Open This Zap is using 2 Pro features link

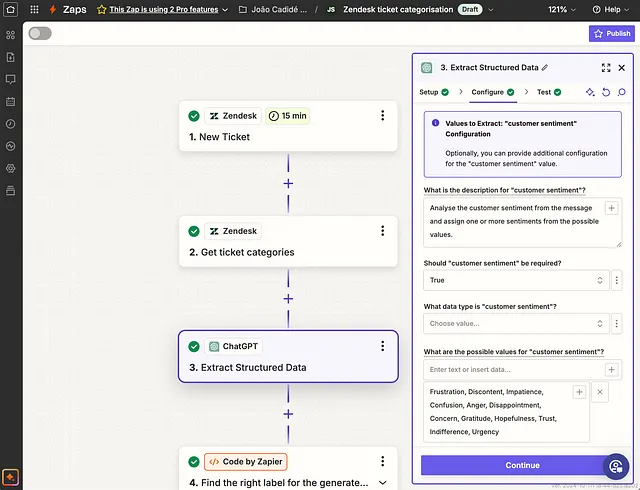[164, 9]
